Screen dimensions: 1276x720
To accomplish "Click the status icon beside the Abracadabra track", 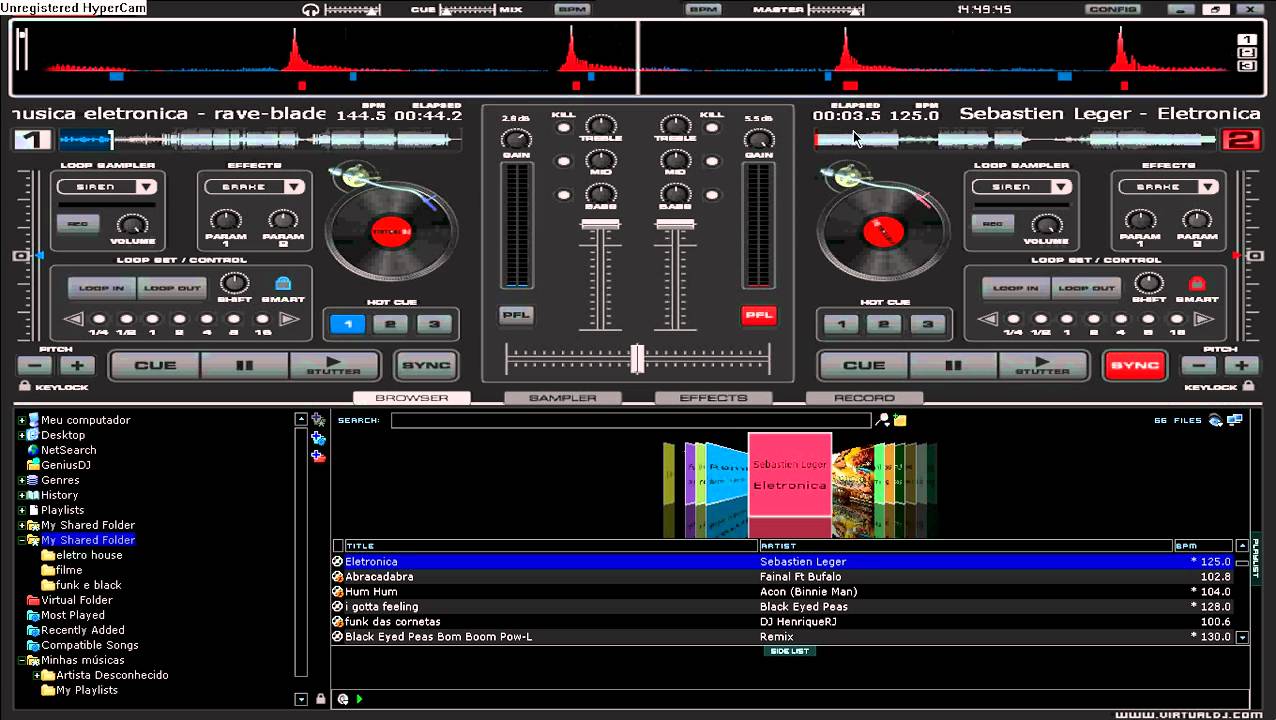I will (x=338, y=577).
